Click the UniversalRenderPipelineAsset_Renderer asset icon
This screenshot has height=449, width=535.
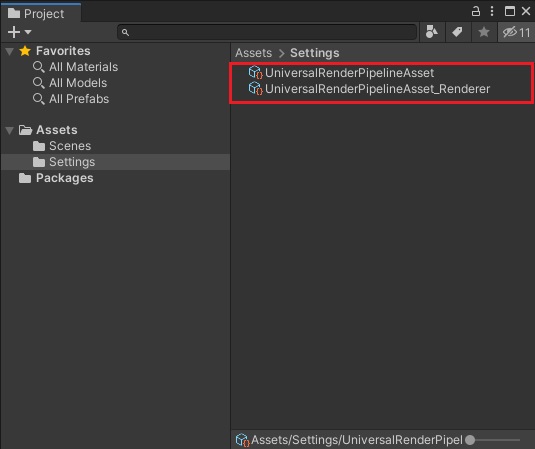pos(256,88)
